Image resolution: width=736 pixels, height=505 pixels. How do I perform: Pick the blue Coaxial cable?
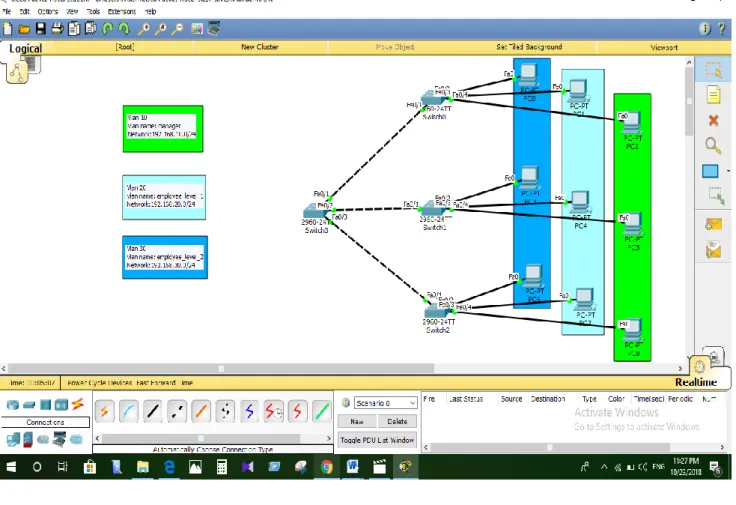pos(249,412)
